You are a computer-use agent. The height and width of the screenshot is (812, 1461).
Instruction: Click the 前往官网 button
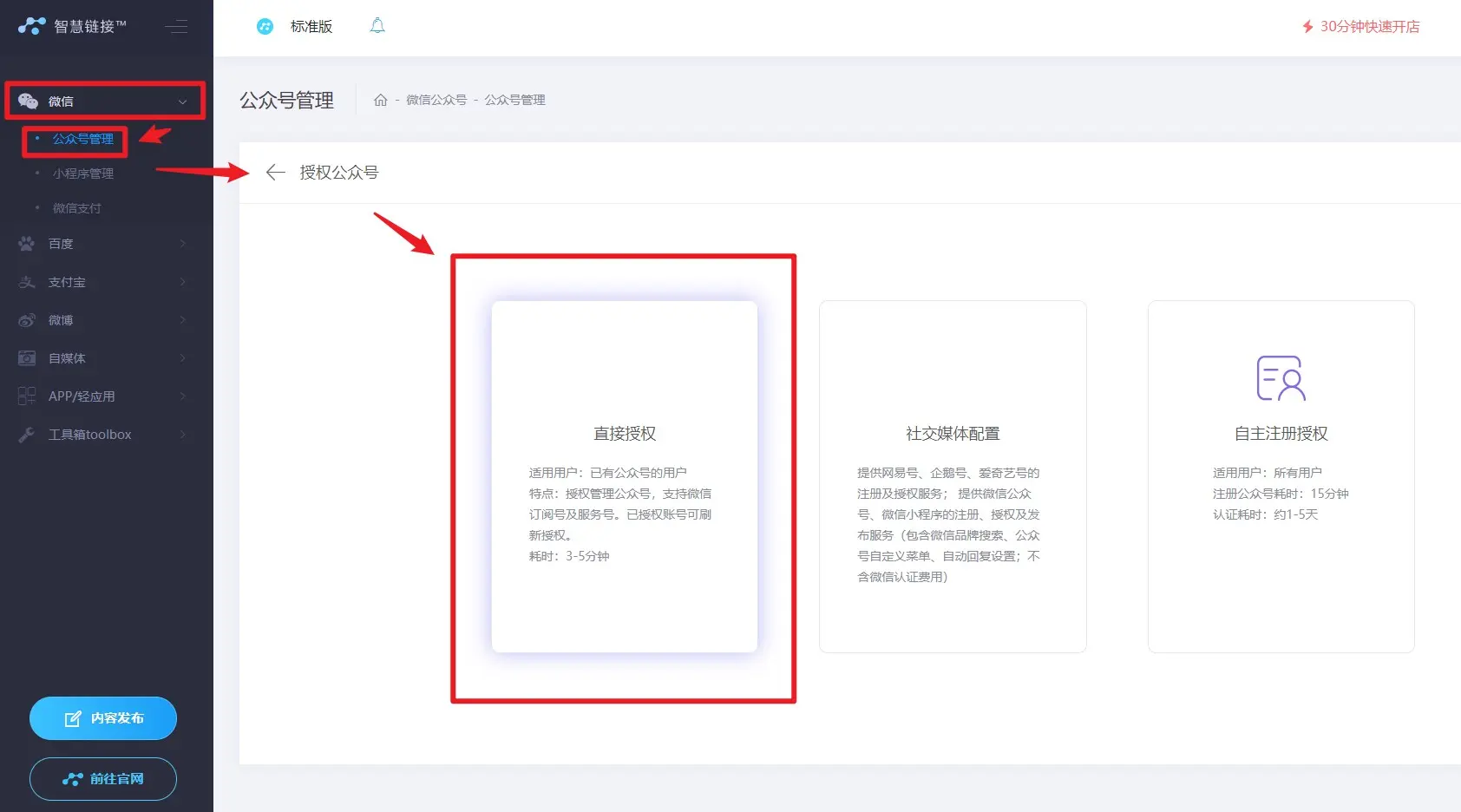[x=103, y=779]
